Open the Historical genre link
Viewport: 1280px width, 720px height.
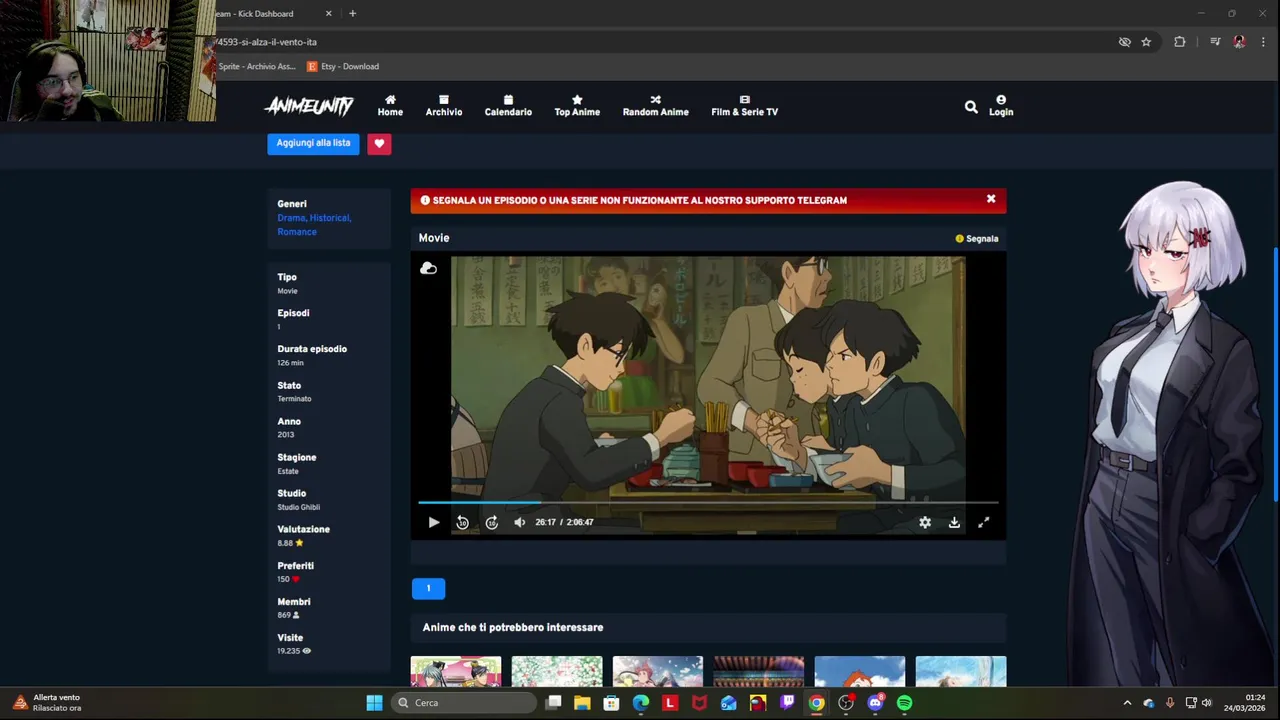(330, 218)
